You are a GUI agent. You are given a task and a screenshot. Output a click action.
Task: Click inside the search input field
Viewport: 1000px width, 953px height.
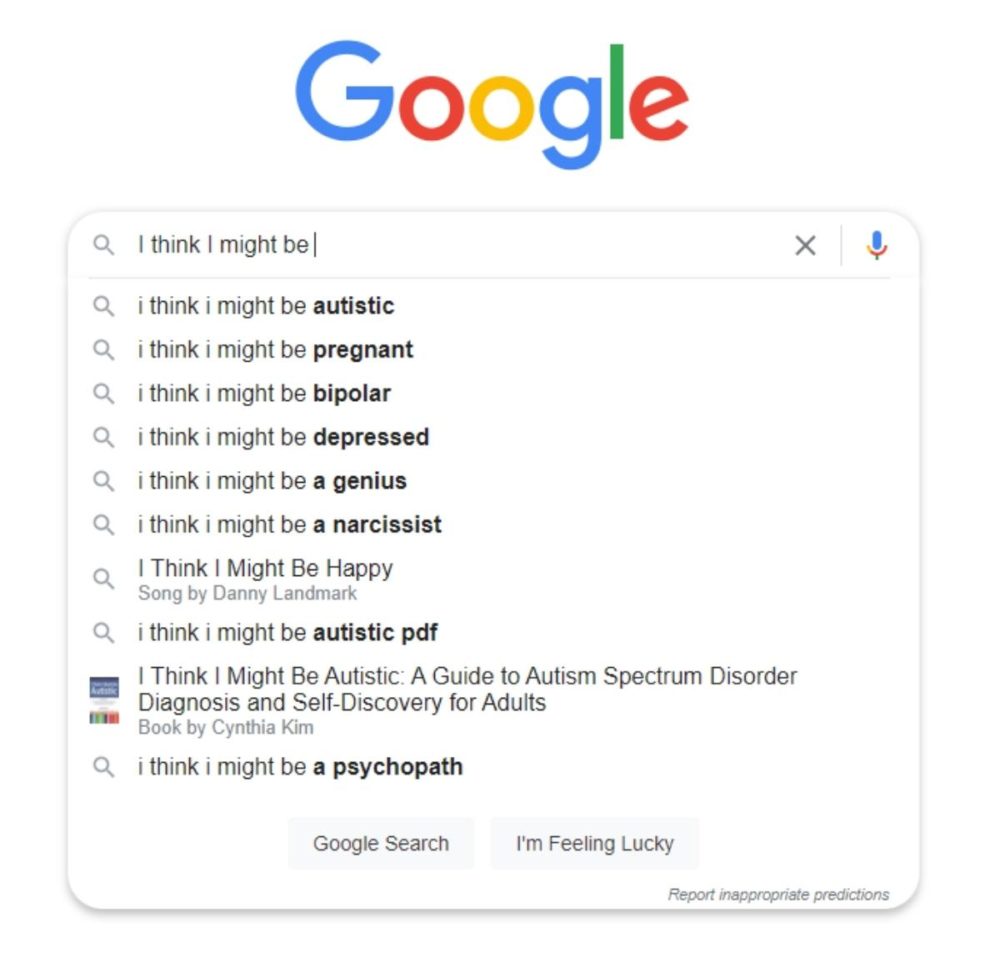click(400, 244)
